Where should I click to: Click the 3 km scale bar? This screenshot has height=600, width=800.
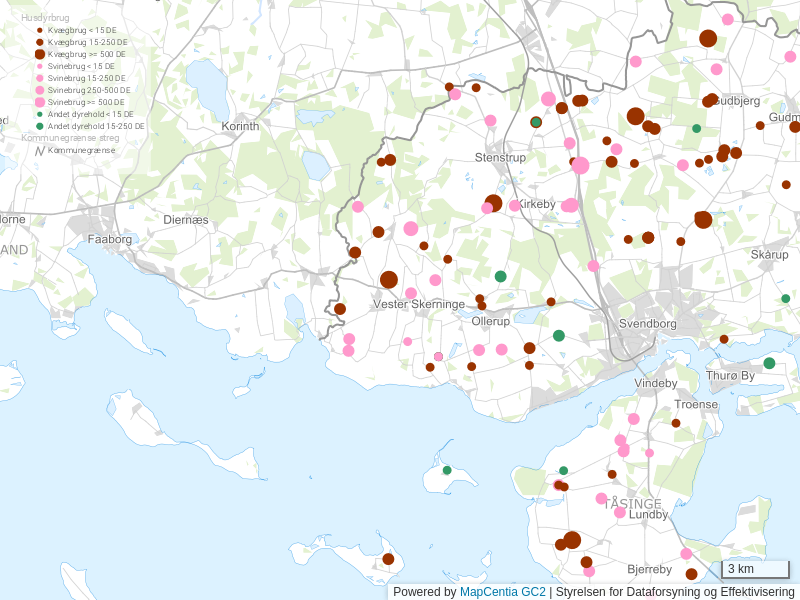[x=755, y=570]
